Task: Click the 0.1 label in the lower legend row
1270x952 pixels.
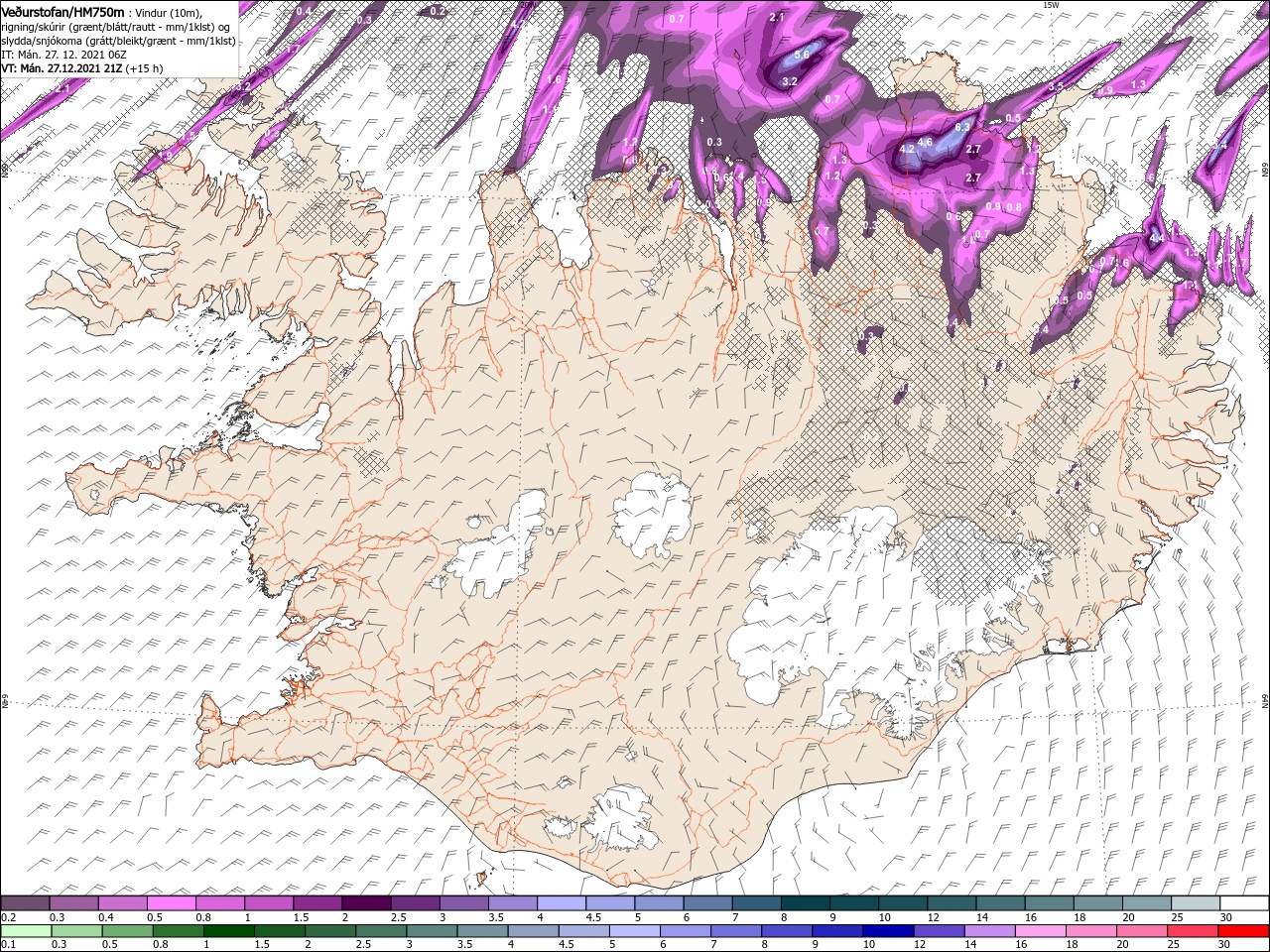Action: pos(8,945)
